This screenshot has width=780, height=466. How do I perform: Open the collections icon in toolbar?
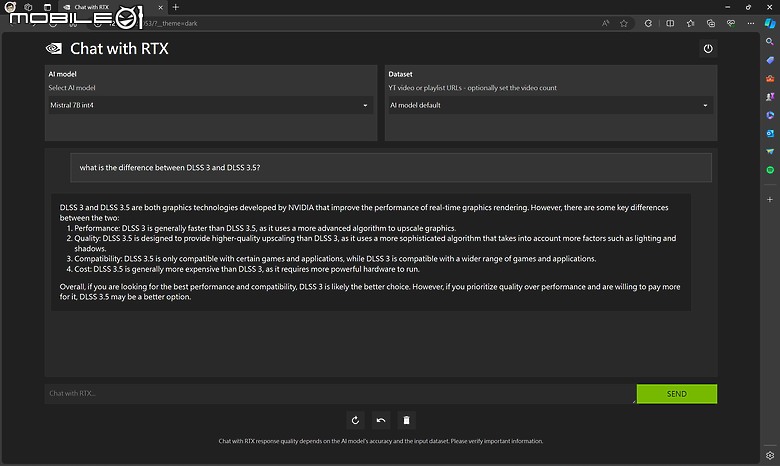click(711, 23)
